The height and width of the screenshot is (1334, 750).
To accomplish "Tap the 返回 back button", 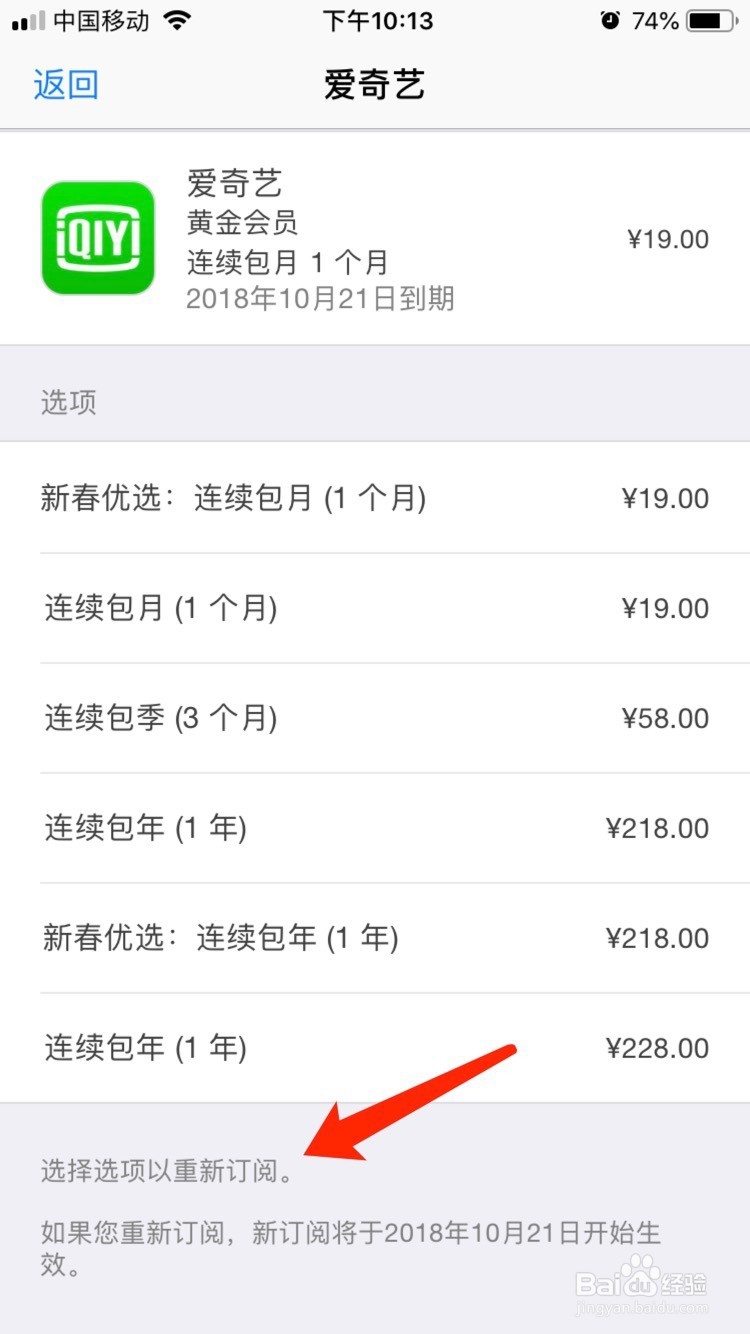I will pos(66,85).
